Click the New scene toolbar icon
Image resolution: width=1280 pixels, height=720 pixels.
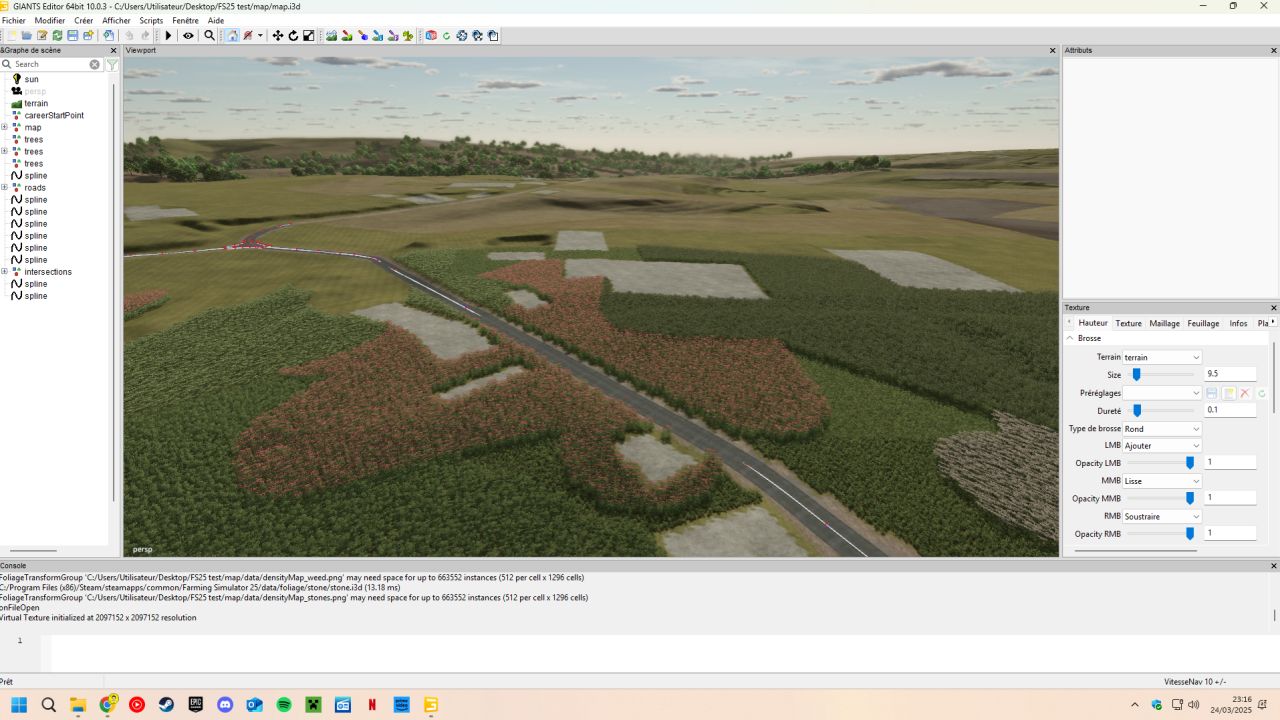[x=12, y=35]
